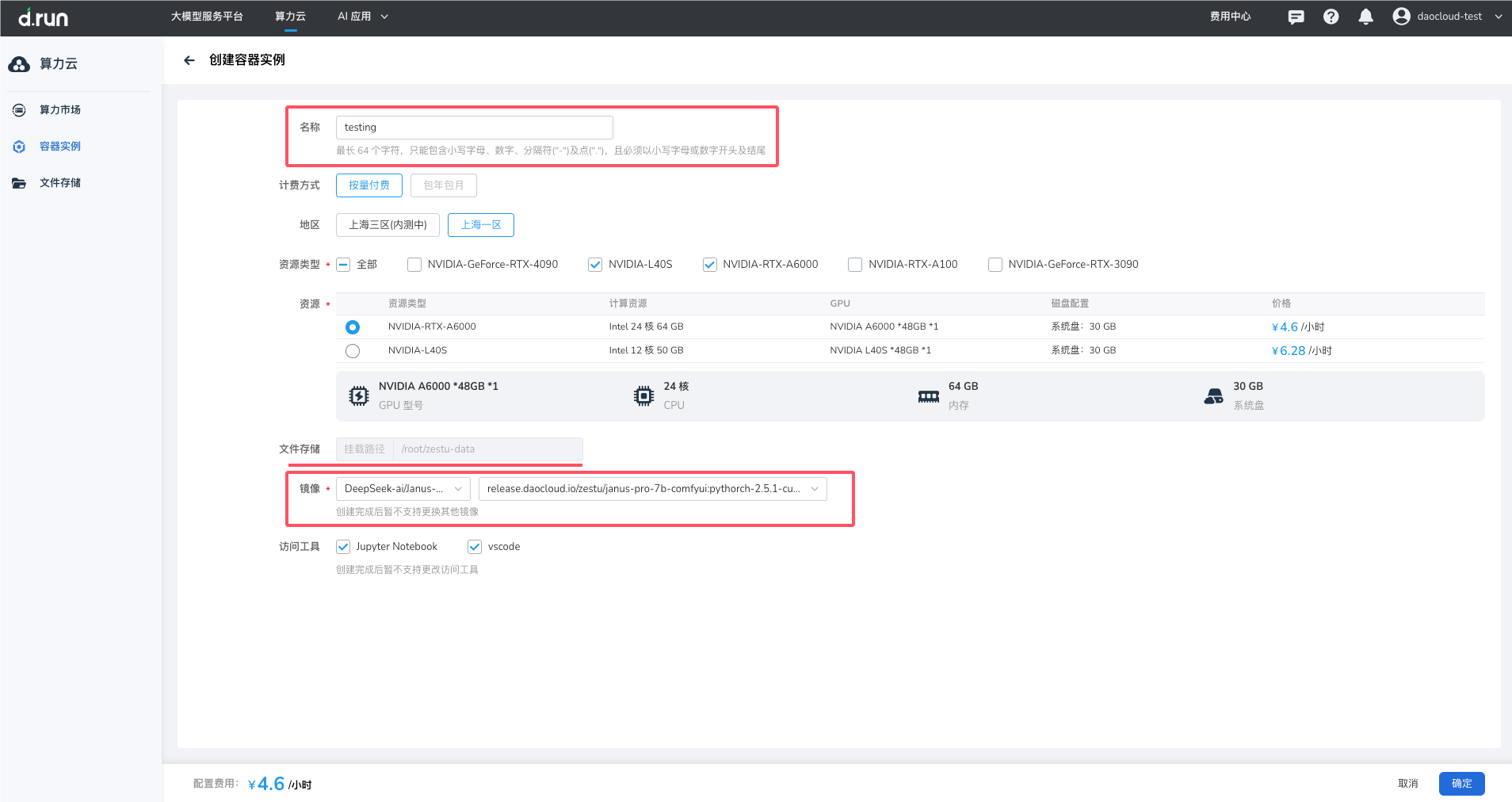Viewport: 1512px width, 802px height.
Task: Click the d.run logo
Action: 44,17
